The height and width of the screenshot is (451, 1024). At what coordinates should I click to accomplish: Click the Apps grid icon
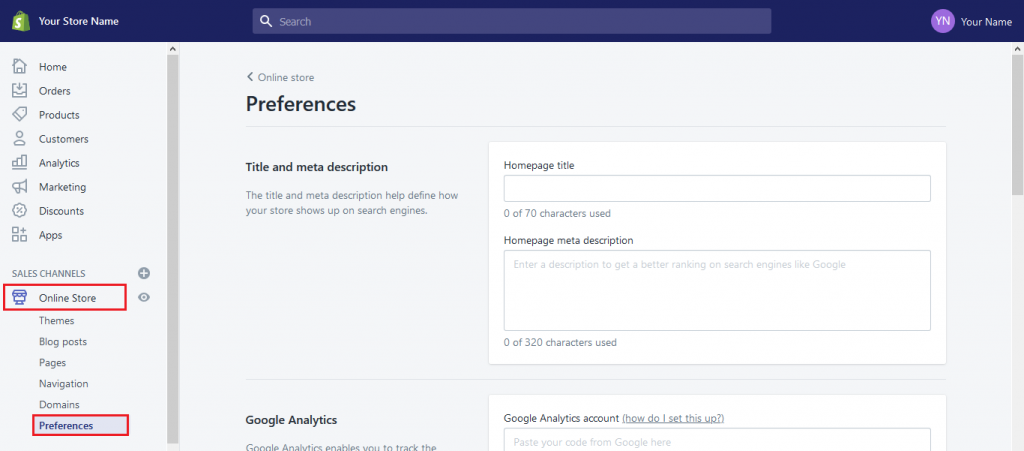point(20,235)
